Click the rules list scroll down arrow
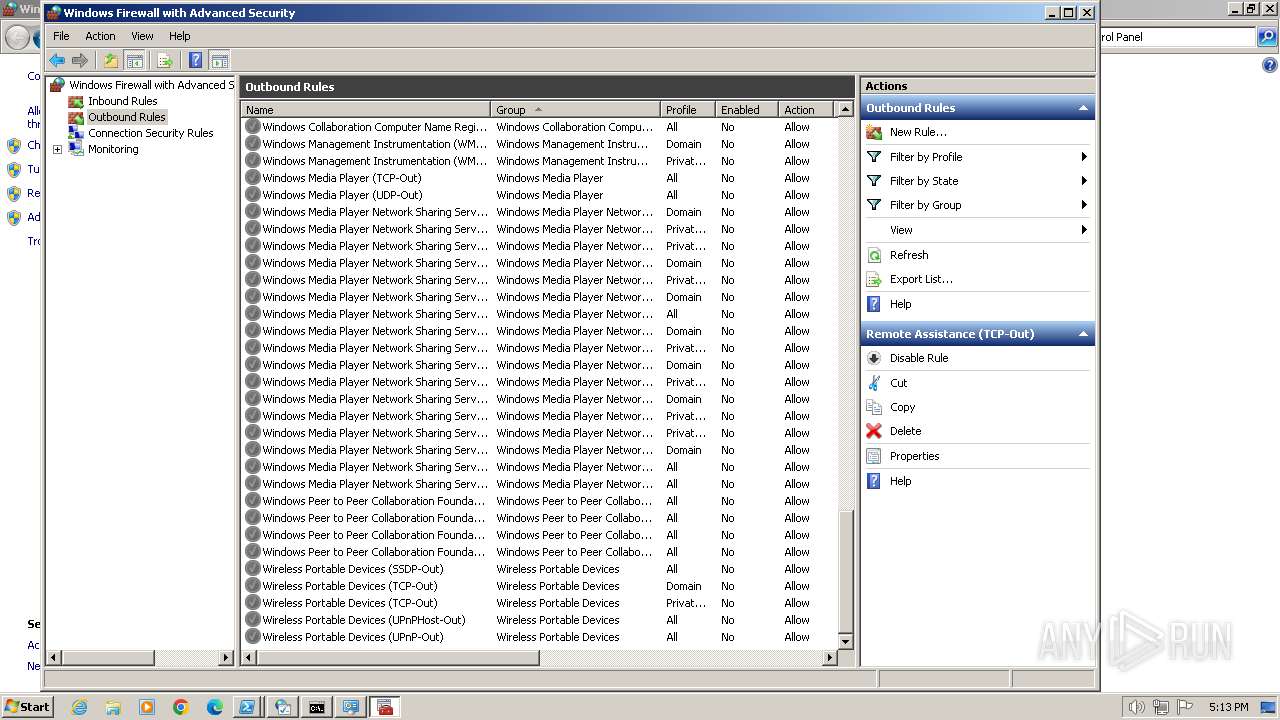 [845, 641]
